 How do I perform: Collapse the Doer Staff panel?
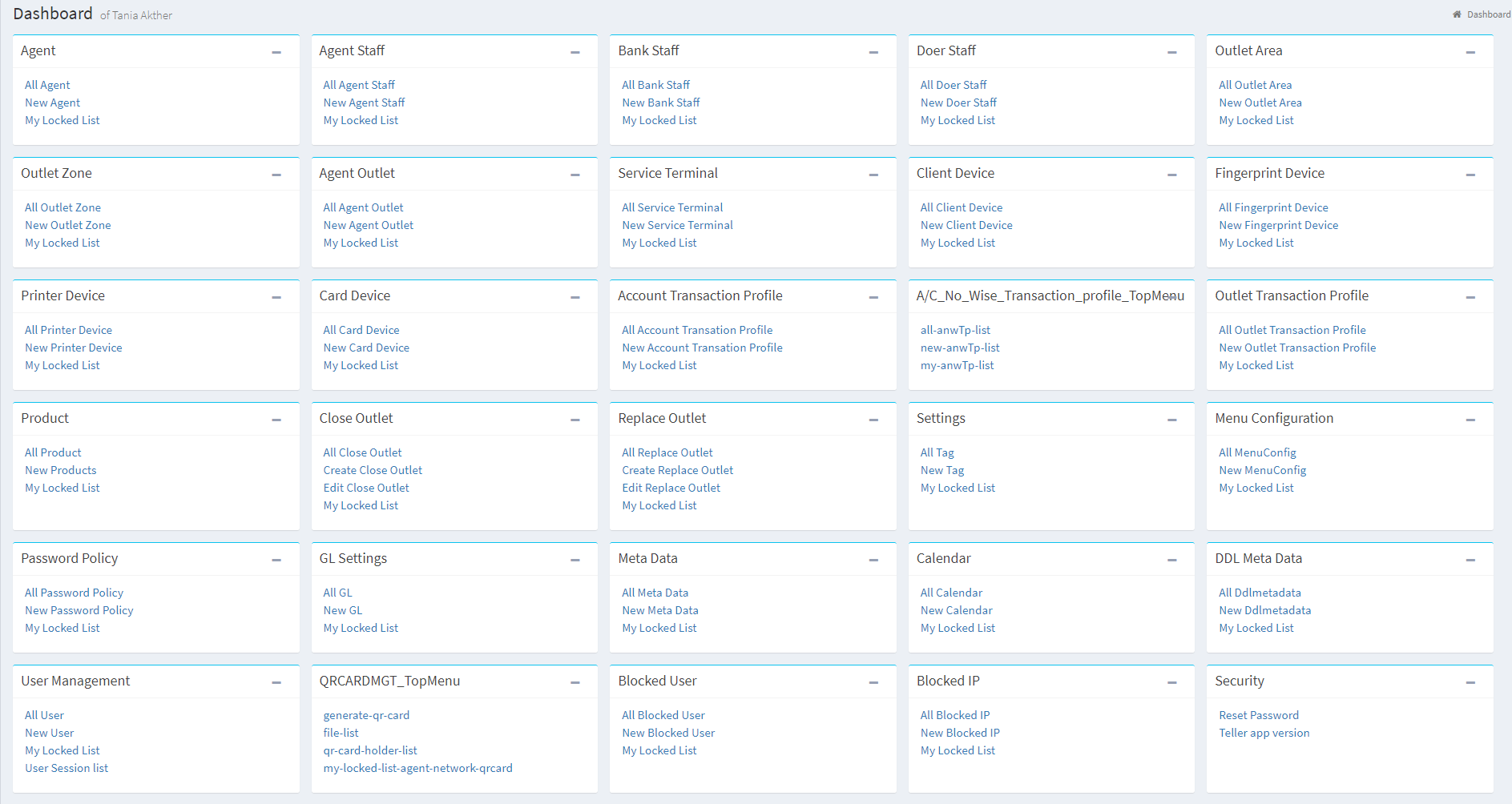1172,52
